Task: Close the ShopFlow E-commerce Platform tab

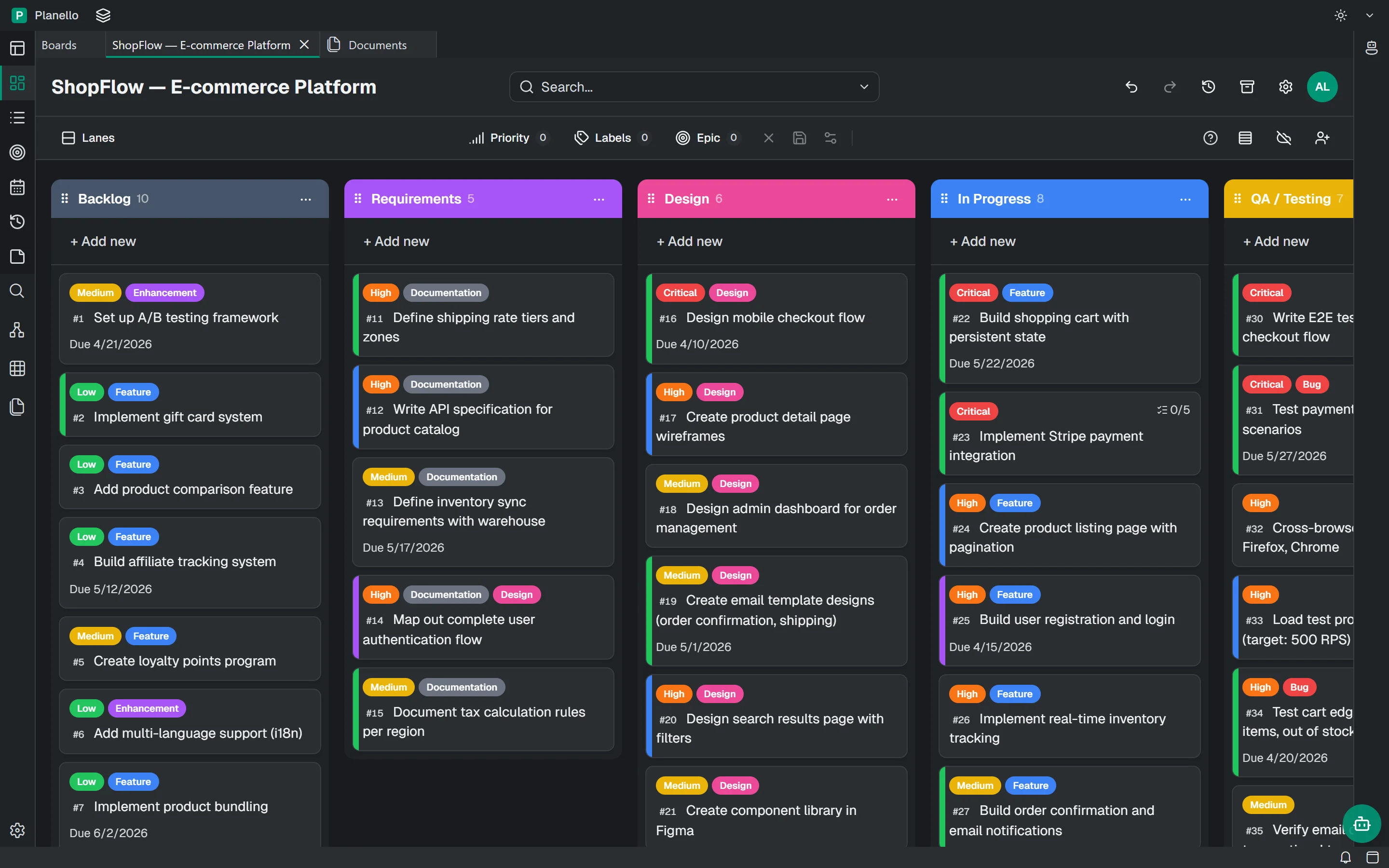Action: pos(304,45)
